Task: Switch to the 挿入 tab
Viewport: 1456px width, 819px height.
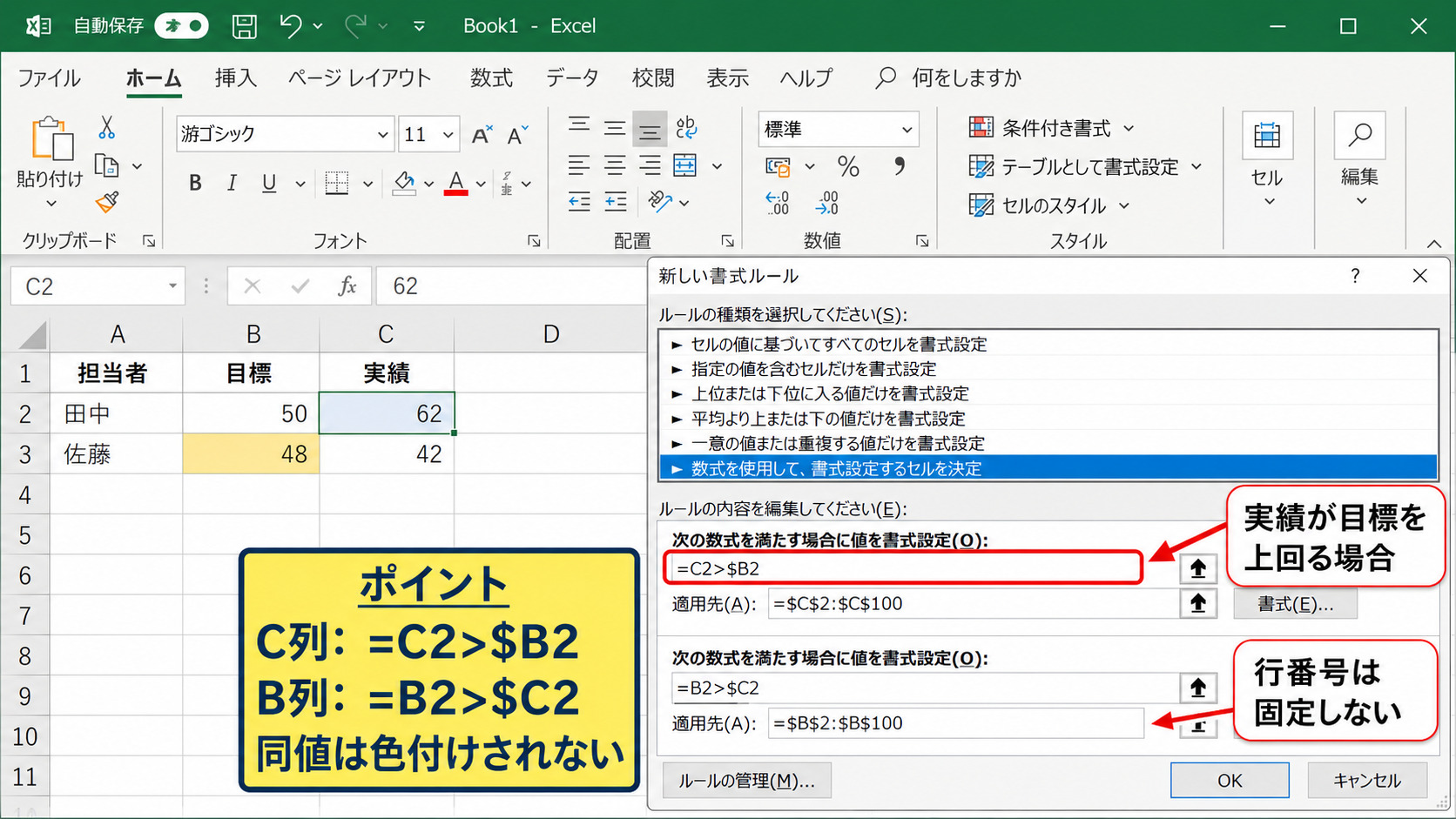Action: pos(236,78)
